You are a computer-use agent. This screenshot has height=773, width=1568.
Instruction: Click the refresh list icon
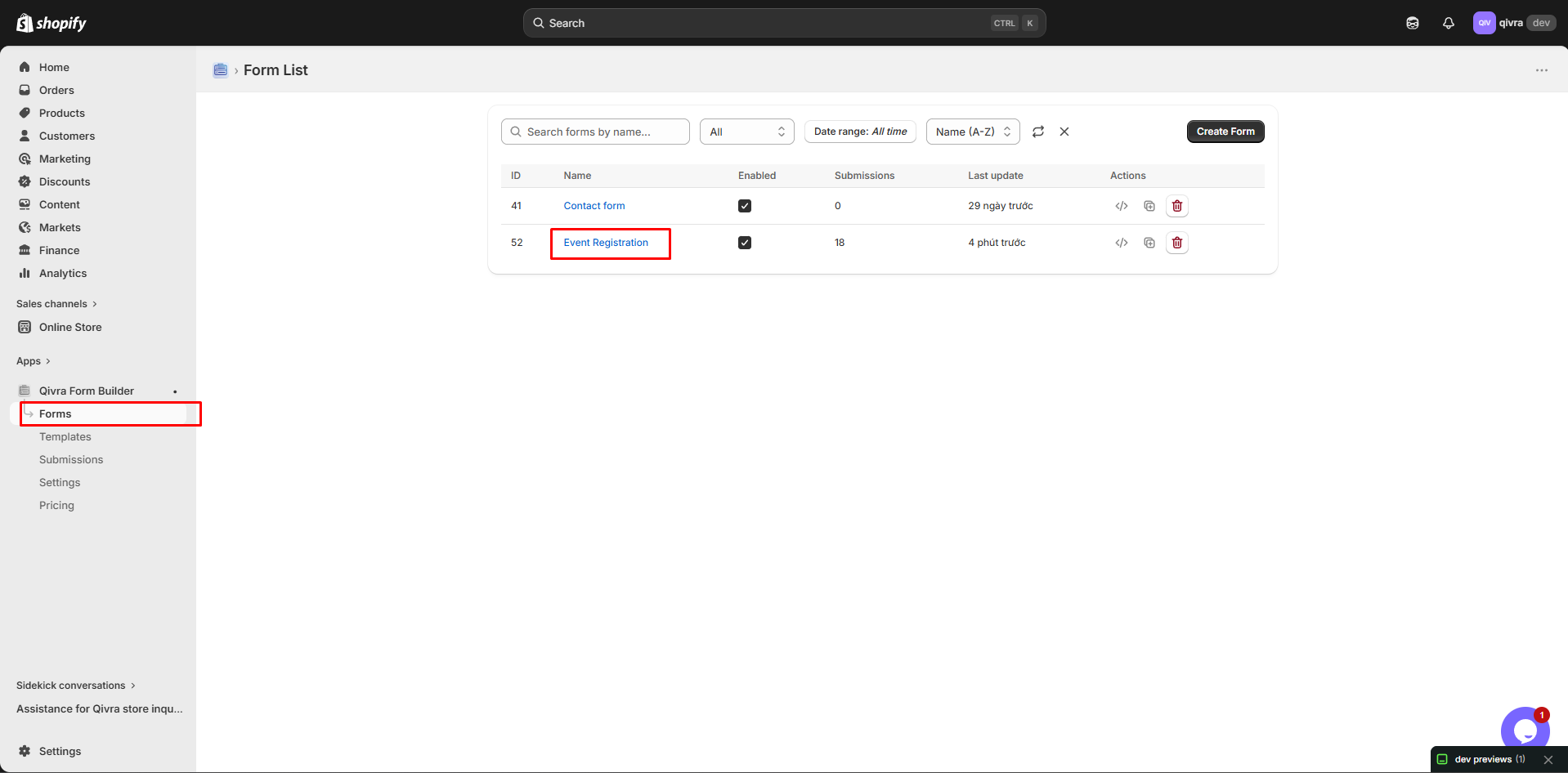(x=1038, y=132)
